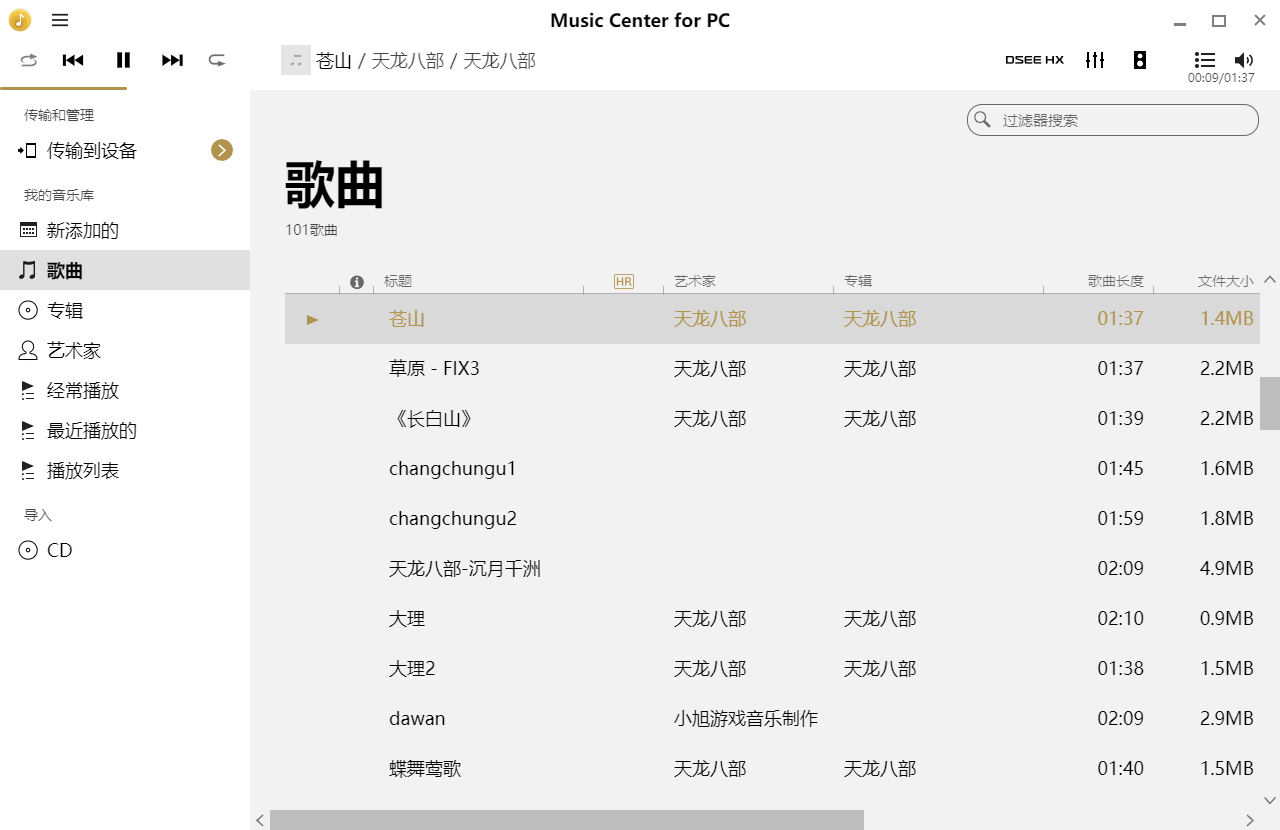Open Transfer to device arrow button
The height and width of the screenshot is (830, 1280).
[x=222, y=150]
